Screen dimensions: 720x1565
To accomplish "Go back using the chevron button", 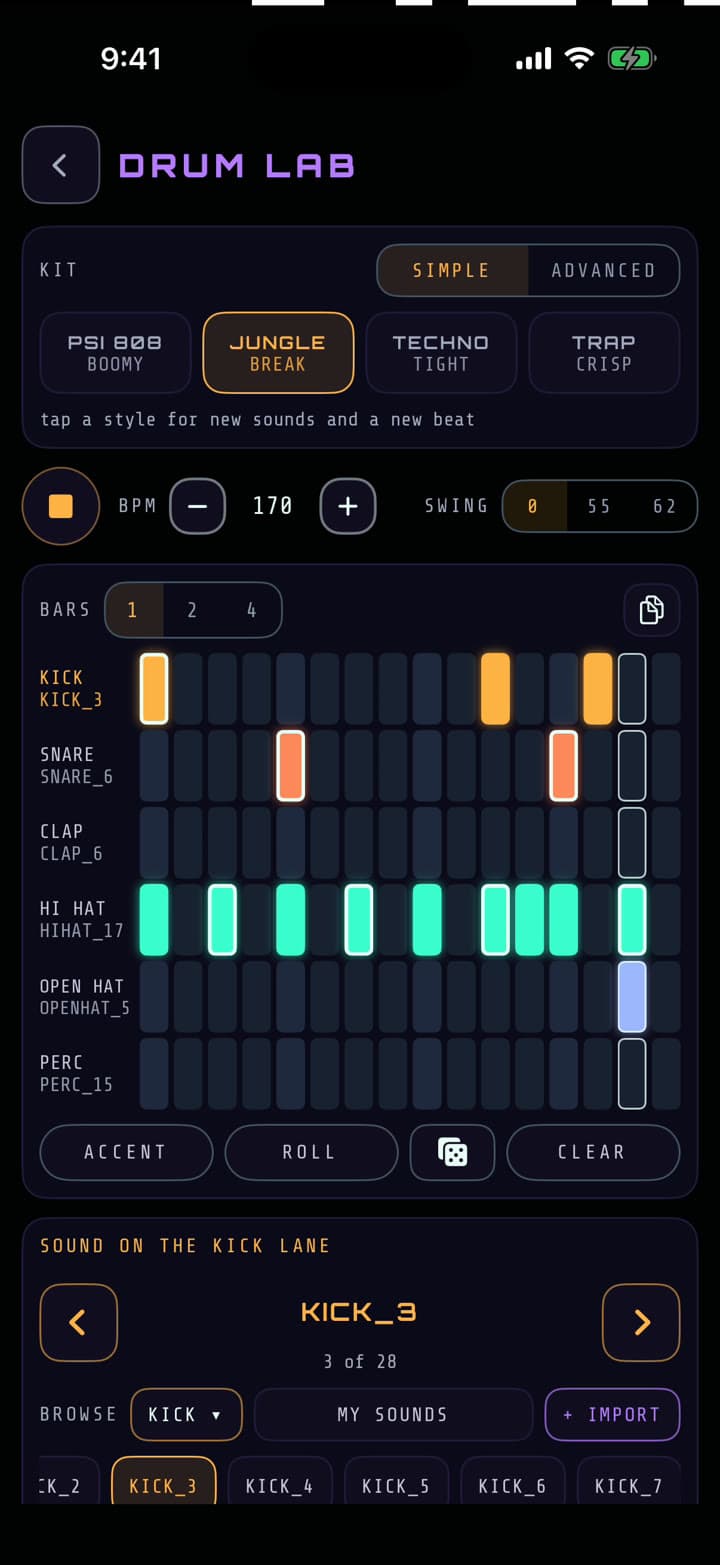I will click(x=61, y=165).
